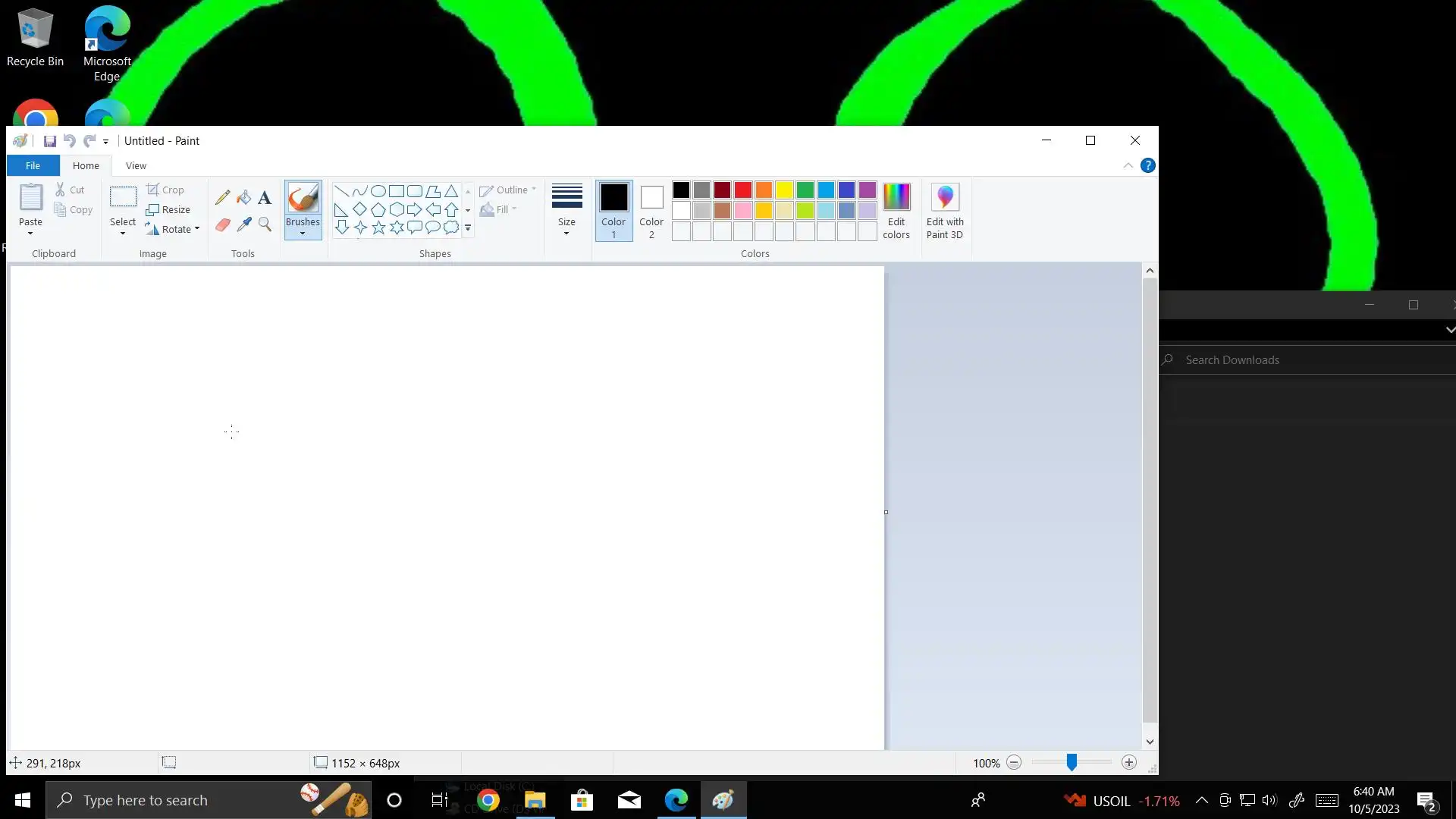Open the Brushes dropdown arrow
Viewport: 1456px width, 819px height.
303,233
